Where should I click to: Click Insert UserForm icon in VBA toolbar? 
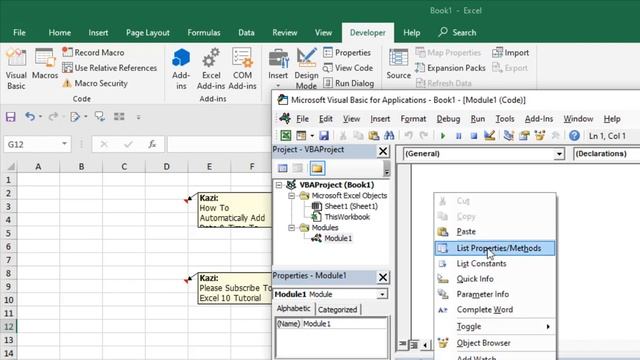[x=301, y=136]
